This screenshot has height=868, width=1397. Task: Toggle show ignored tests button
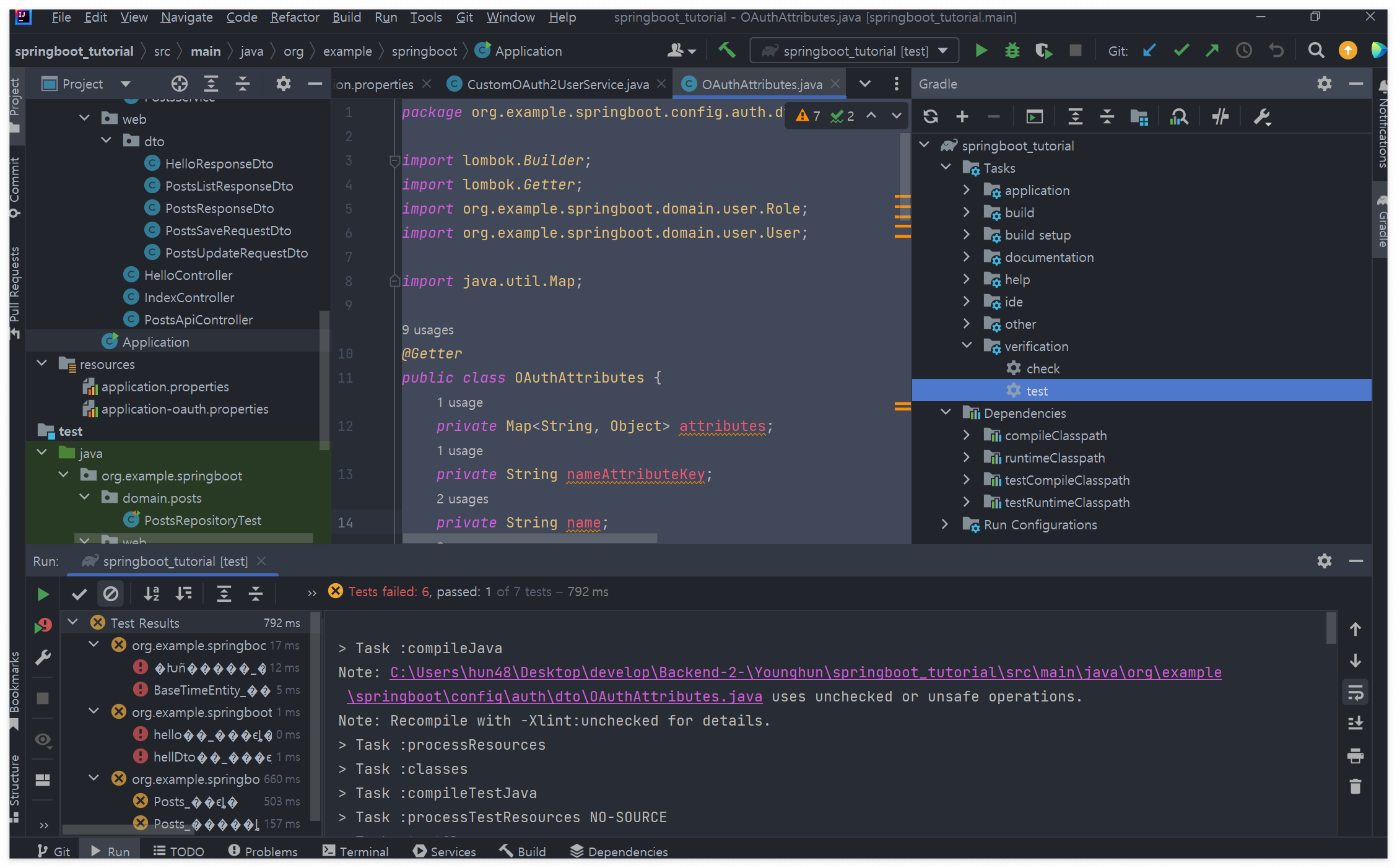(111, 594)
